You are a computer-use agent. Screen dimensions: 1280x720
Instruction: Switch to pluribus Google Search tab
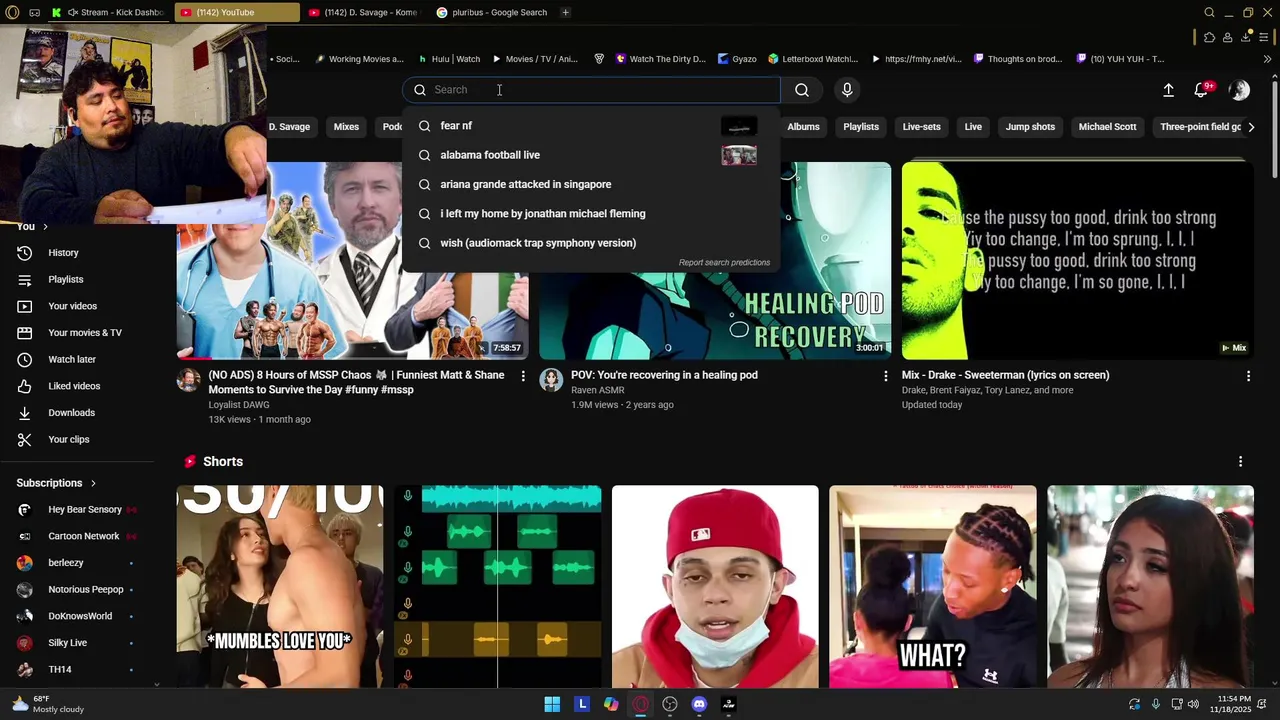pyautogui.click(x=491, y=13)
